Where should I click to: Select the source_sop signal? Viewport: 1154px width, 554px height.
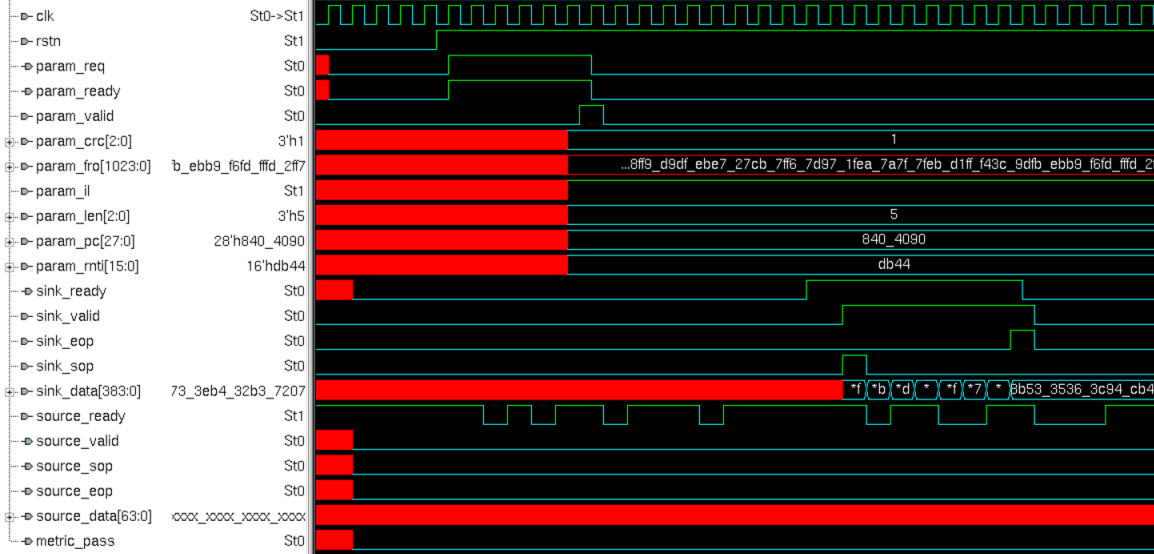pos(74,466)
